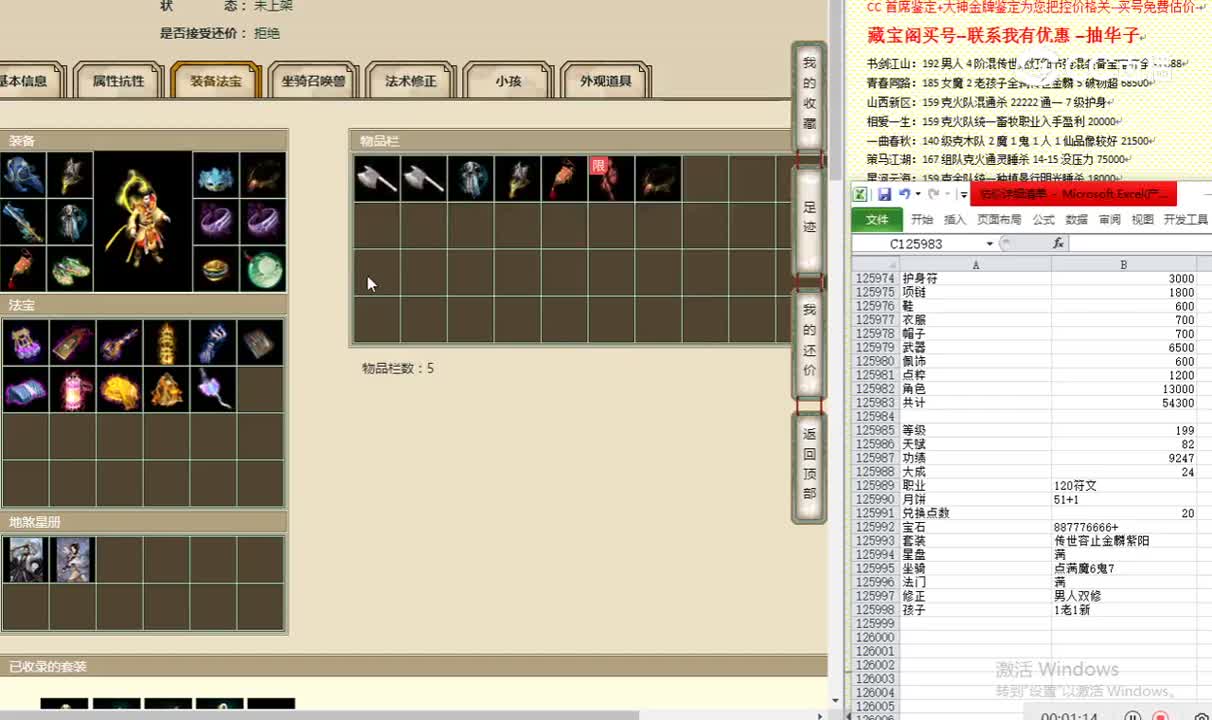Click the Excel undo arrow

(x=904, y=194)
